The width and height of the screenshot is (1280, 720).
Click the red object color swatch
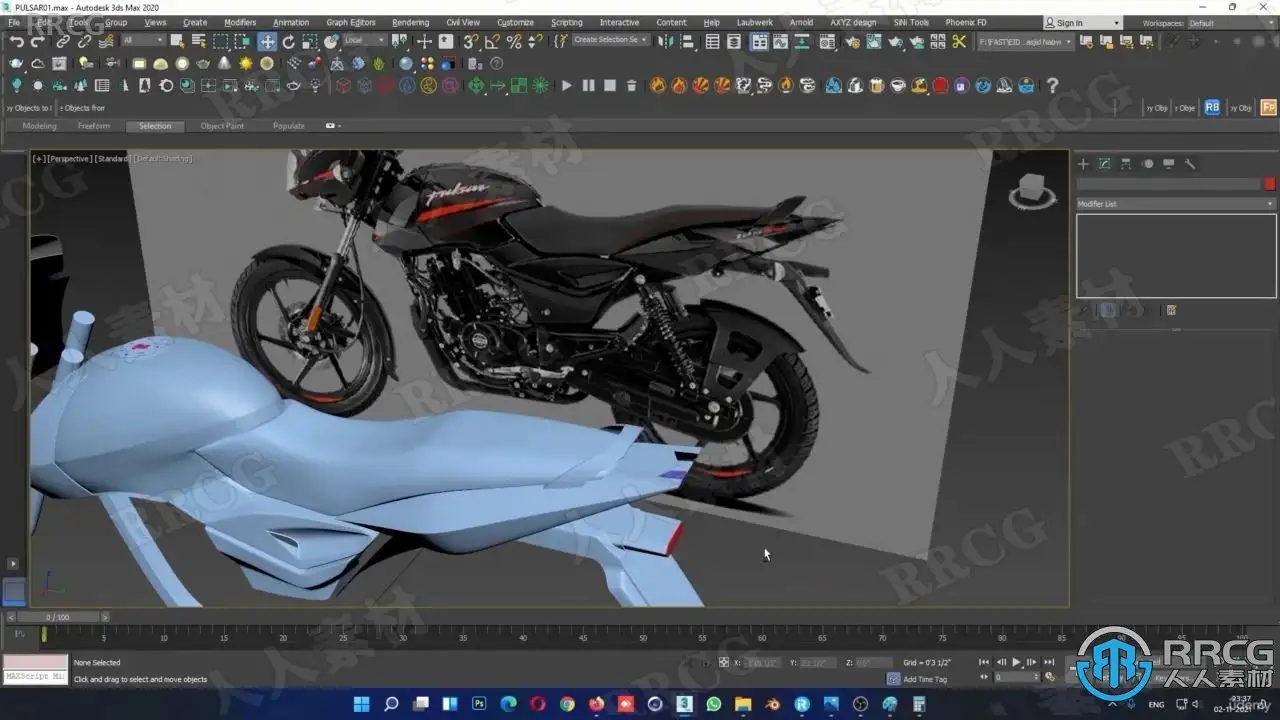pos(1270,184)
